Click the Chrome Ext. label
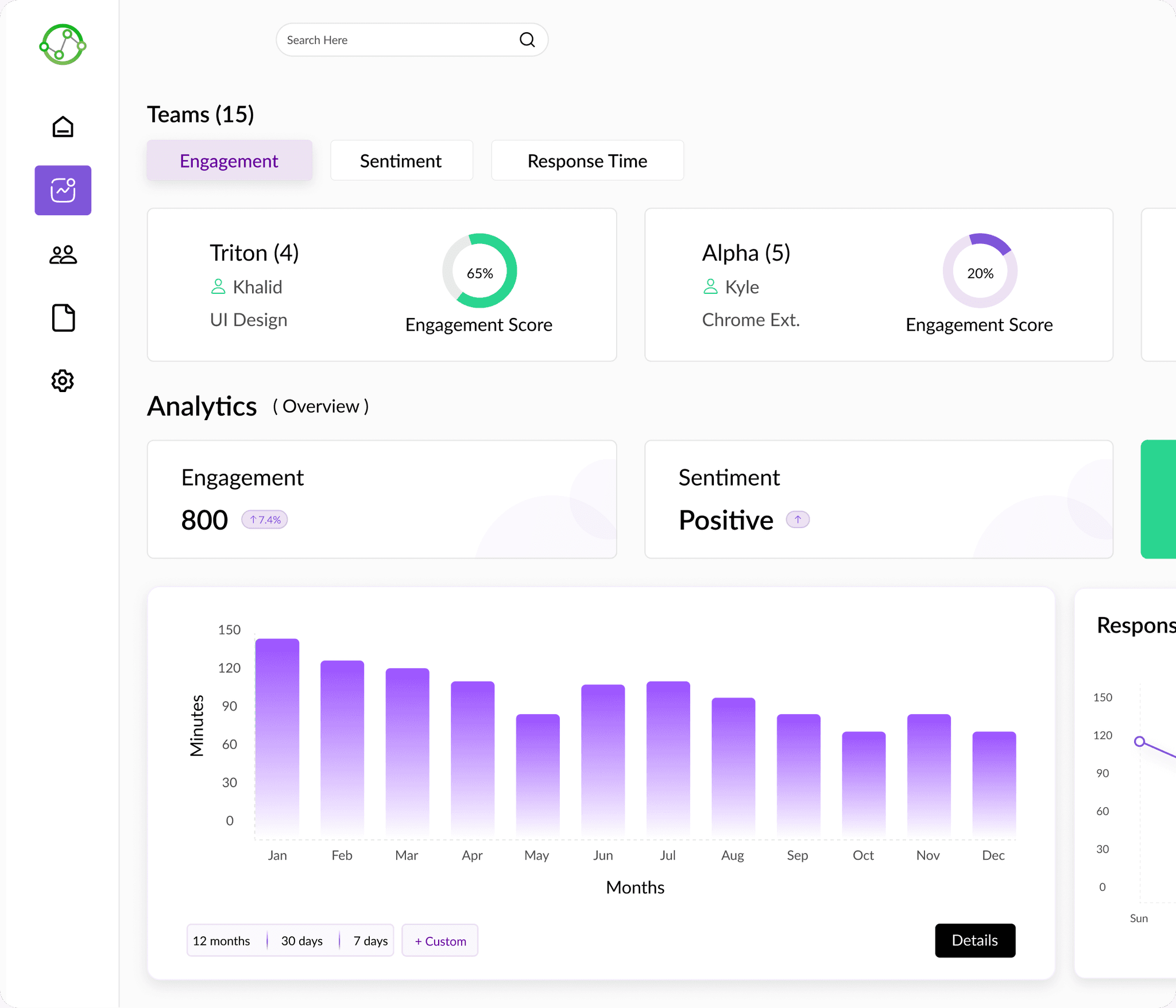The width and height of the screenshot is (1176, 1008). tap(751, 320)
